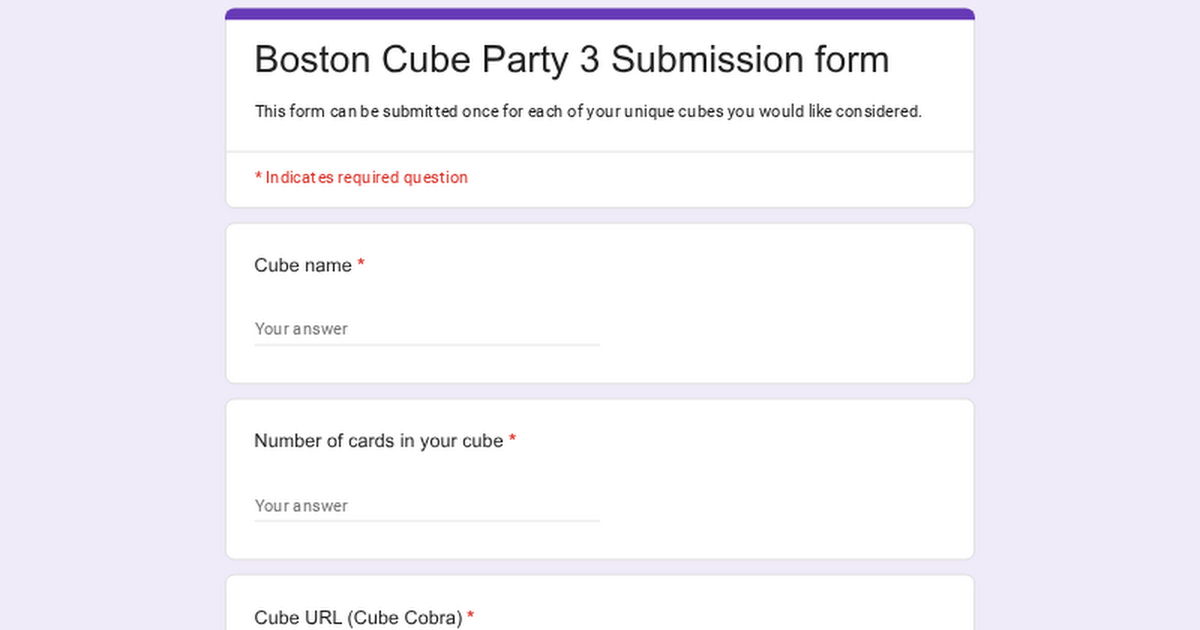Click the asterisk before Indicates required question
The height and width of the screenshot is (630, 1200).
click(258, 177)
